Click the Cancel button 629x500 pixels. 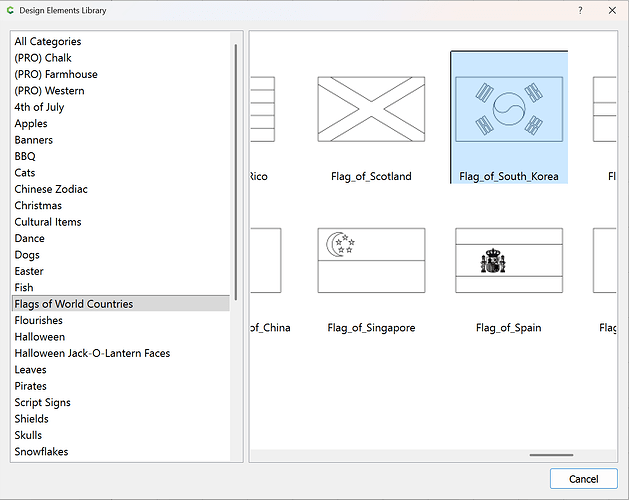pos(583,479)
